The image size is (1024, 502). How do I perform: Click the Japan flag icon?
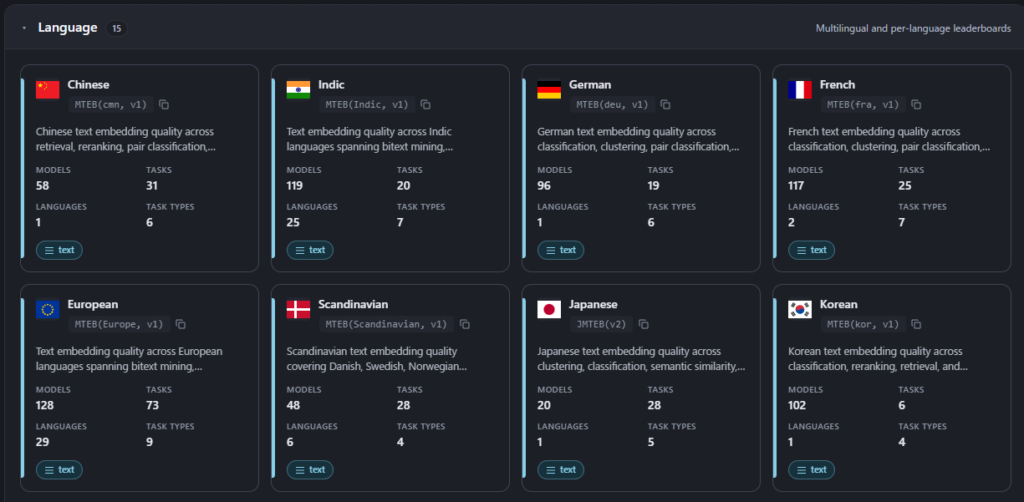(x=549, y=309)
